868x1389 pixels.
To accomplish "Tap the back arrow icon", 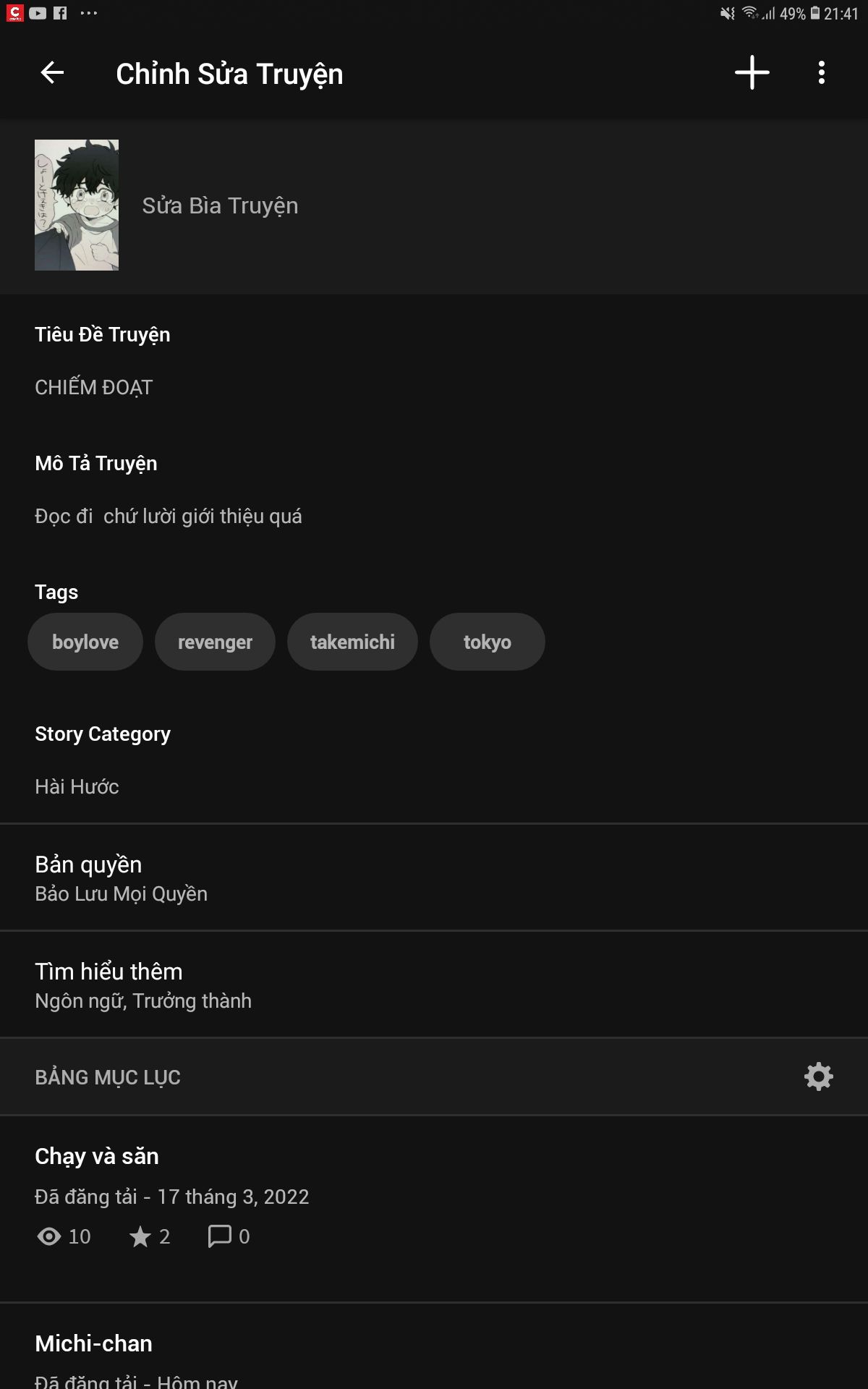I will pyautogui.click(x=52, y=72).
